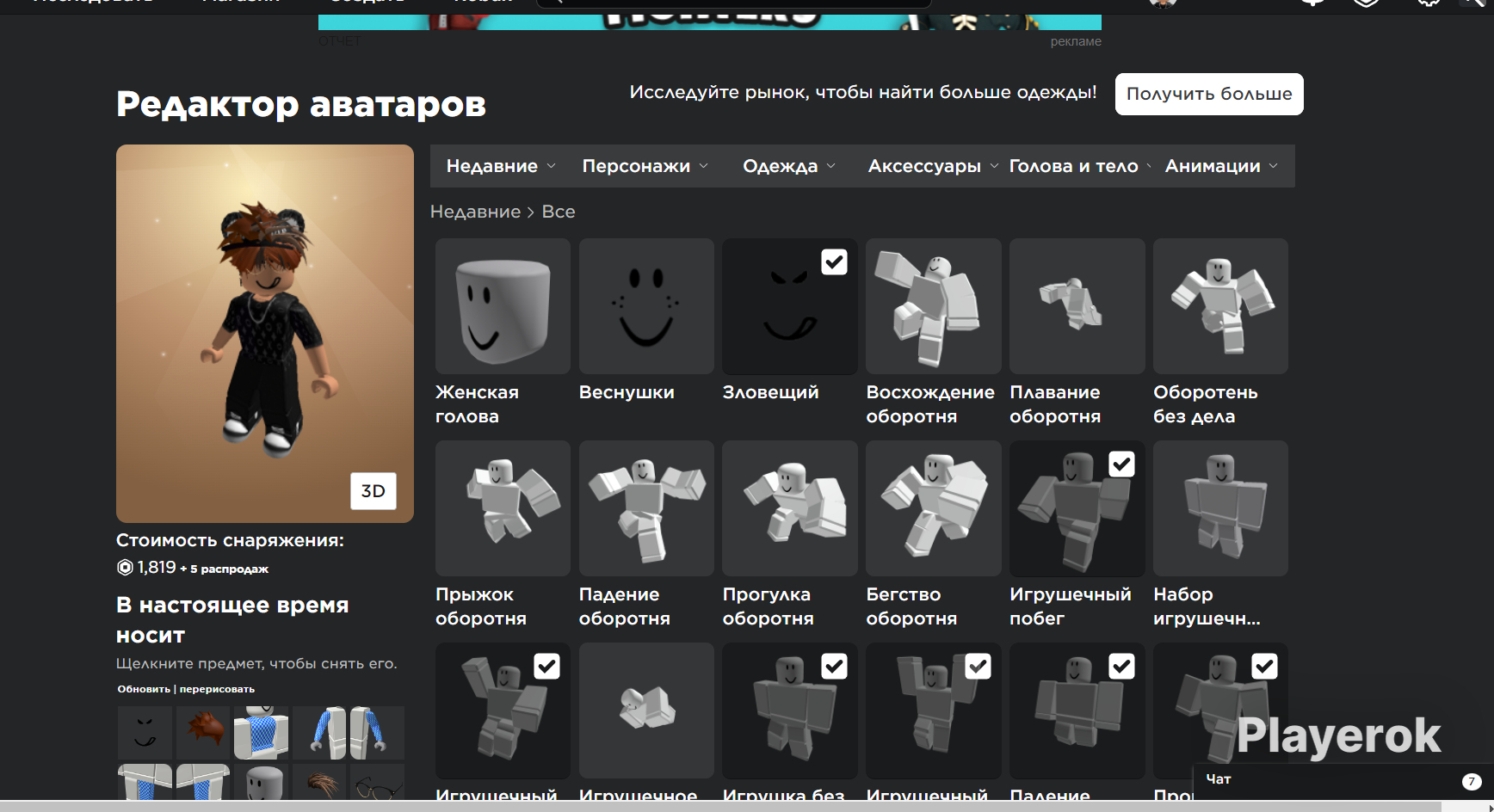Image resolution: width=1494 pixels, height=812 pixels.
Task: Uncheck the Игрушка без card checkmark
Action: click(834, 666)
